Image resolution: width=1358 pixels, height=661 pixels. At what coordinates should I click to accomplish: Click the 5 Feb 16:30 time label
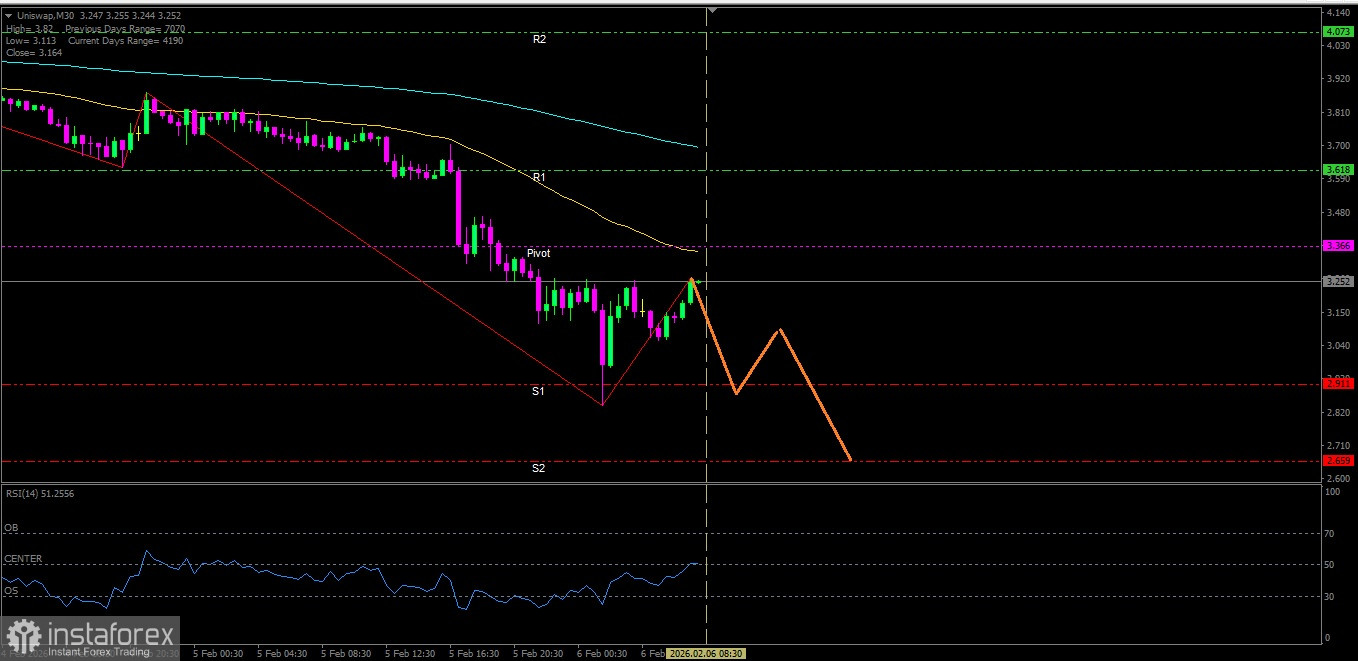[474, 653]
